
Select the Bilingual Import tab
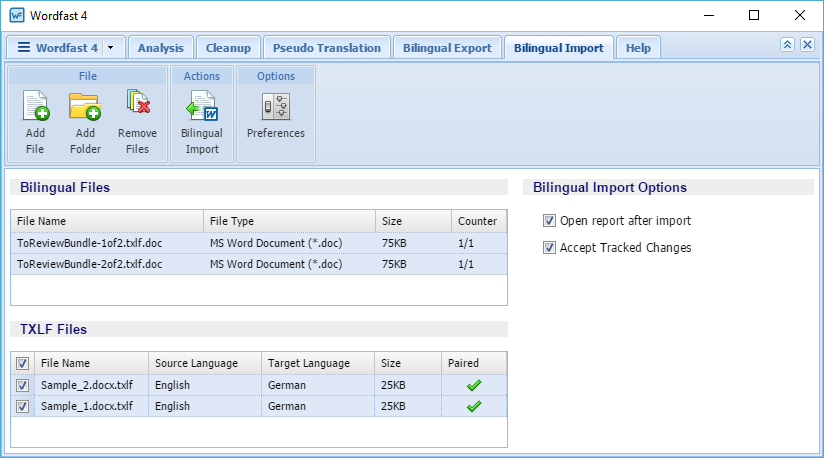point(559,48)
